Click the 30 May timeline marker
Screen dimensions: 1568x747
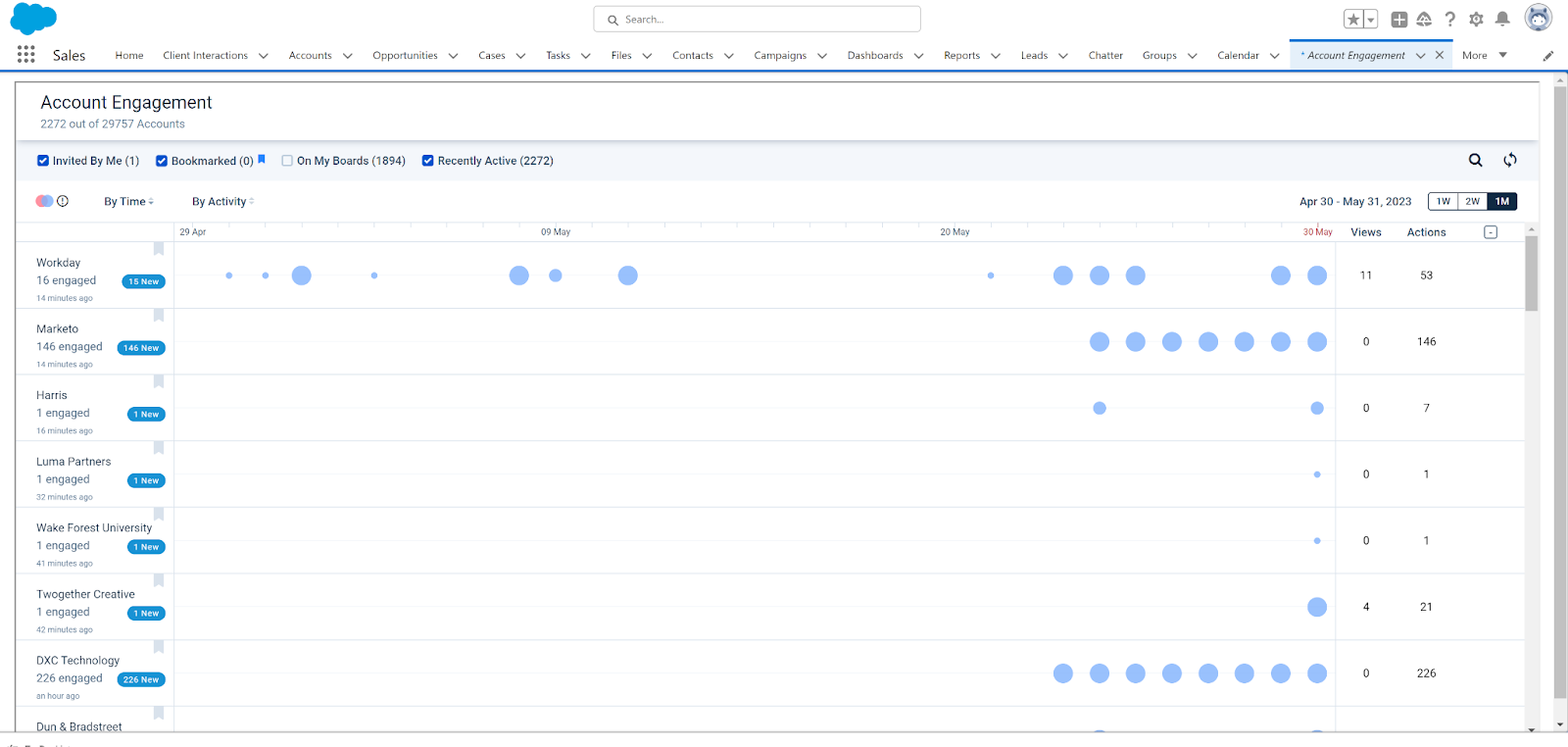click(x=1317, y=232)
